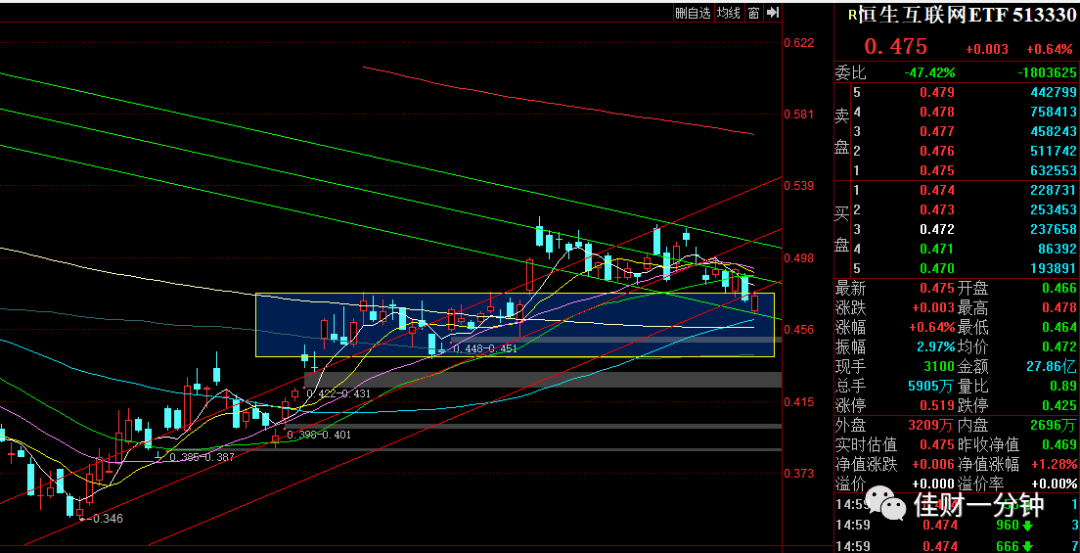Image resolution: width=1080 pixels, height=553 pixels.
Task: Click the tick row with volume 960
Action: 957,527
